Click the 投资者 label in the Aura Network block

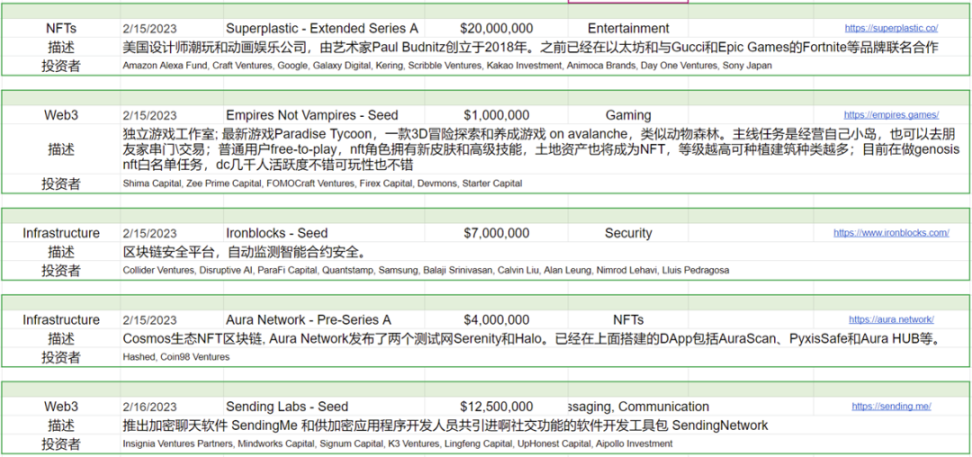tap(61, 357)
